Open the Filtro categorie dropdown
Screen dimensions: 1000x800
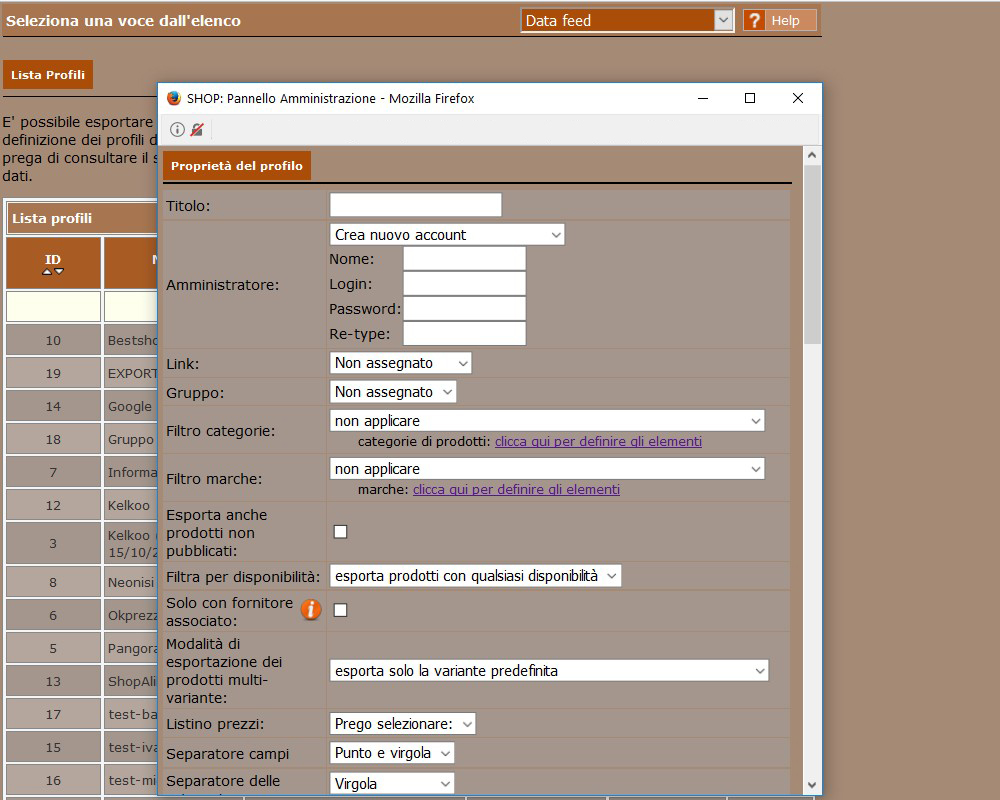coord(547,421)
